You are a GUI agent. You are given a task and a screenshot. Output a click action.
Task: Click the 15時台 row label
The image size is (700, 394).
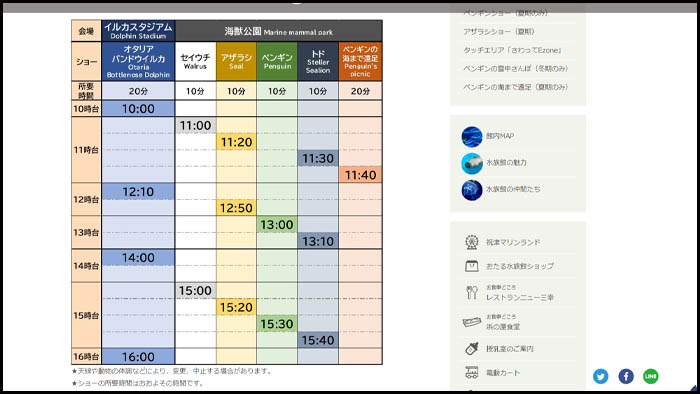tap(86, 315)
